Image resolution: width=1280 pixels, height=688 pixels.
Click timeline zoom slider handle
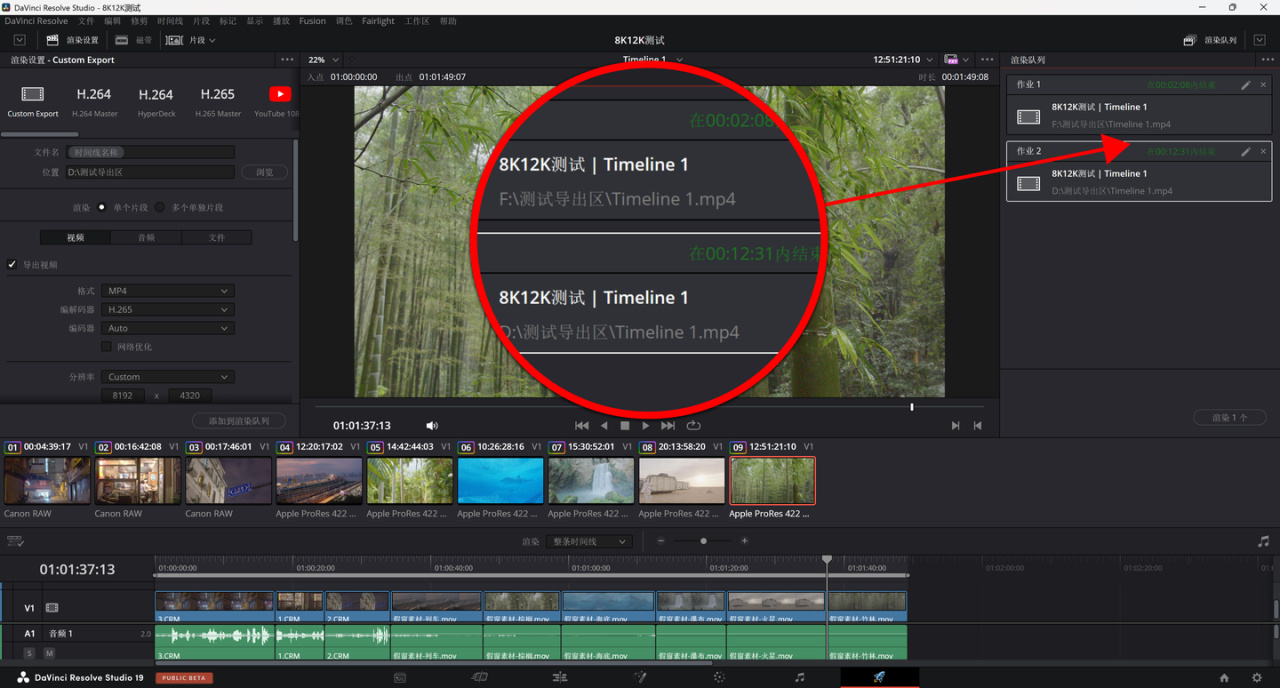[x=703, y=541]
